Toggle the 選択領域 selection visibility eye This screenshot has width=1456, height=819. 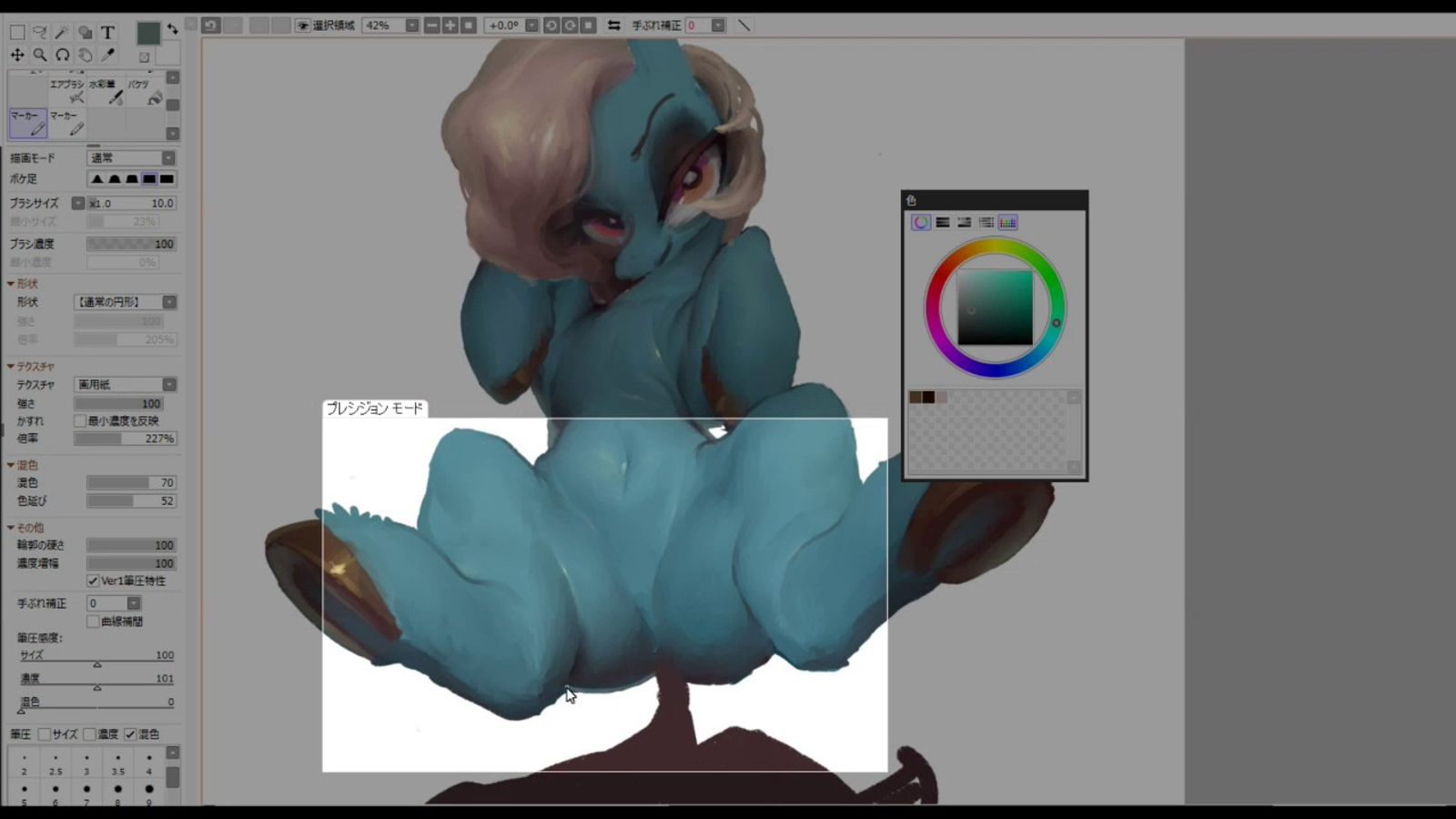coord(302,25)
